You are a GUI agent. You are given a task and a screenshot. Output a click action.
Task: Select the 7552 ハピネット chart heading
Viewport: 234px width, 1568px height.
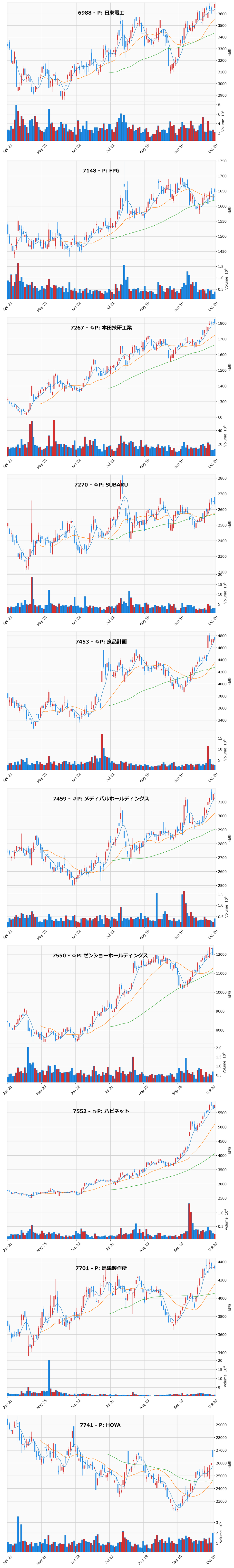[x=101, y=1111]
